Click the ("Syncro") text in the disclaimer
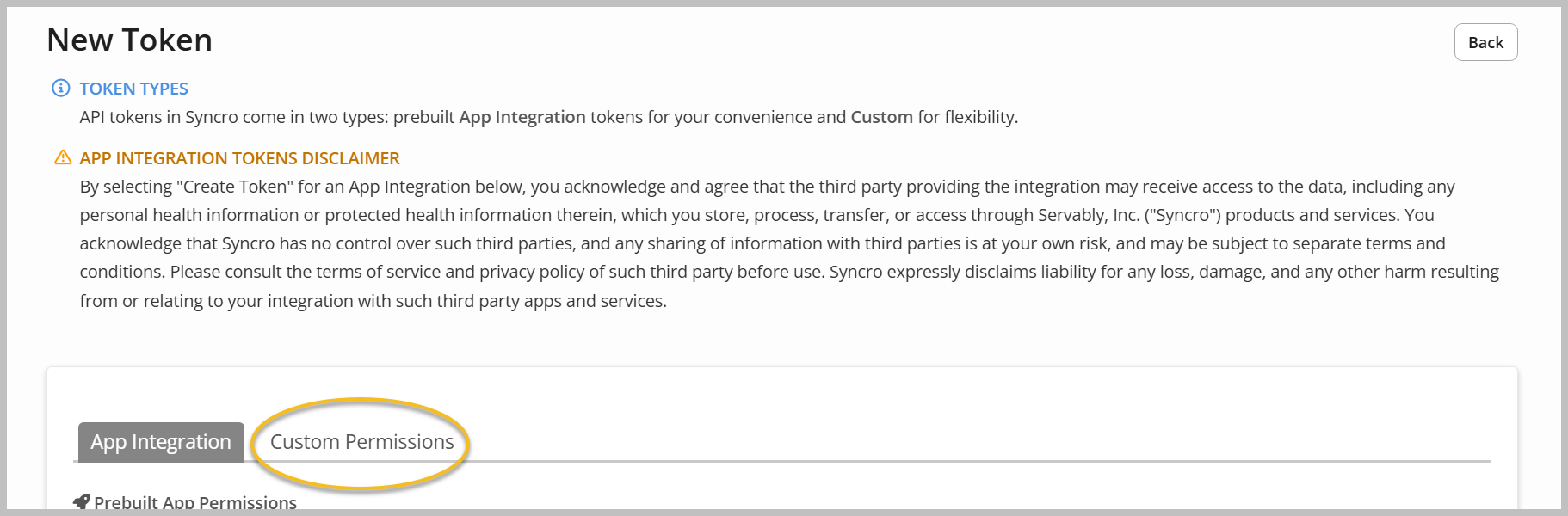This screenshot has height=516, width=1568. tap(1182, 215)
